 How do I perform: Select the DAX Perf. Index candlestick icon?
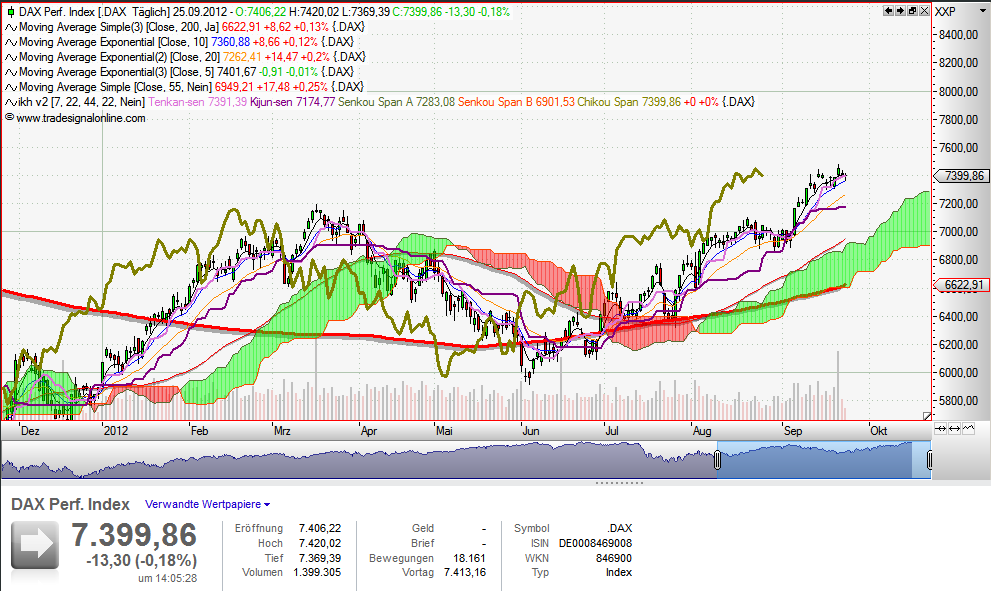pyautogui.click(x=11, y=12)
